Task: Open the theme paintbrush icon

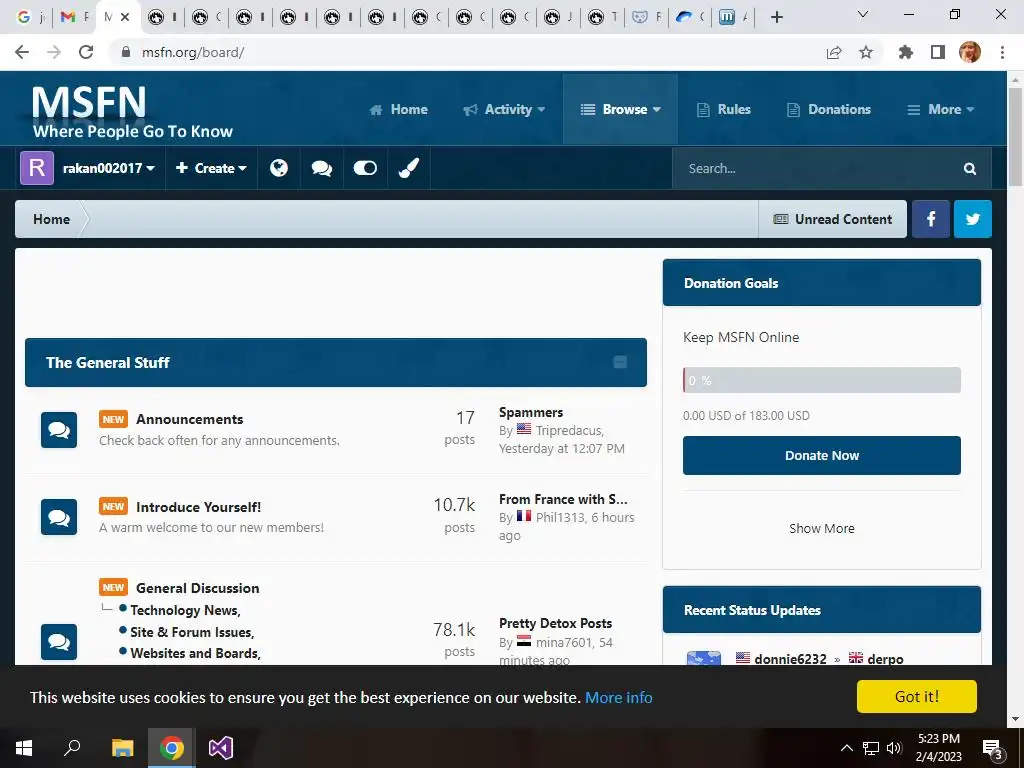Action: point(409,168)
